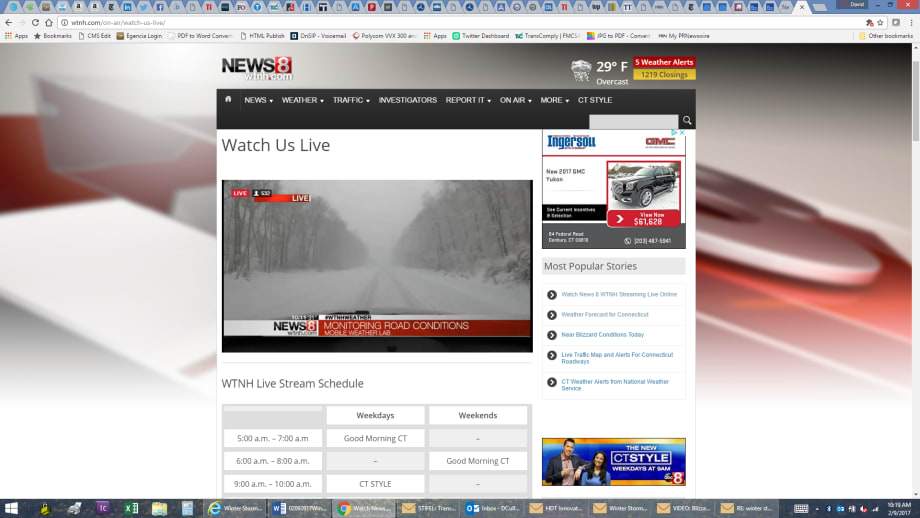
Task: Click the Good Morning CT weekdays cell
Action: click(x=375, y=438)
